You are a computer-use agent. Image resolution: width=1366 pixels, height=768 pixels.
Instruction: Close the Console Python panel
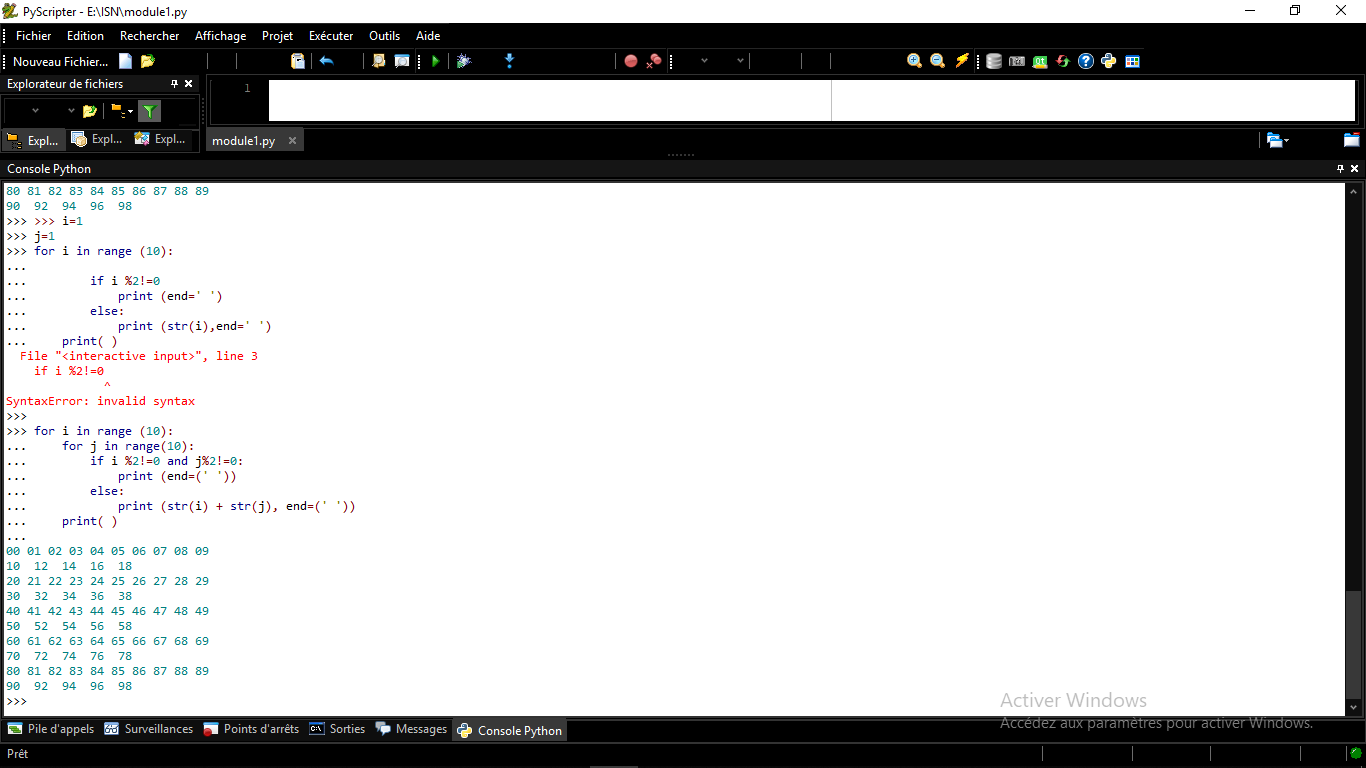click(x=1355, y=169)
